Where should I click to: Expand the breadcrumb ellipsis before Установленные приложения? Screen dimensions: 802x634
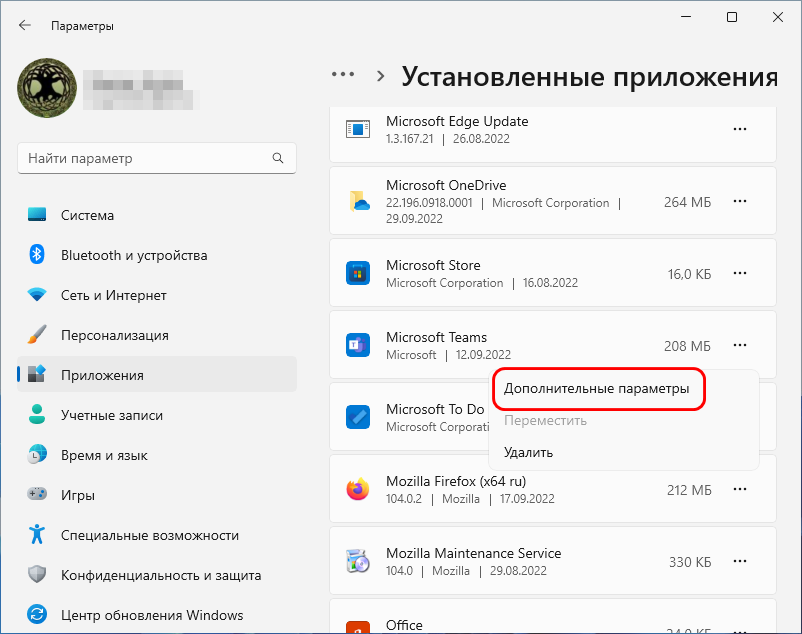tap(343, 75)
